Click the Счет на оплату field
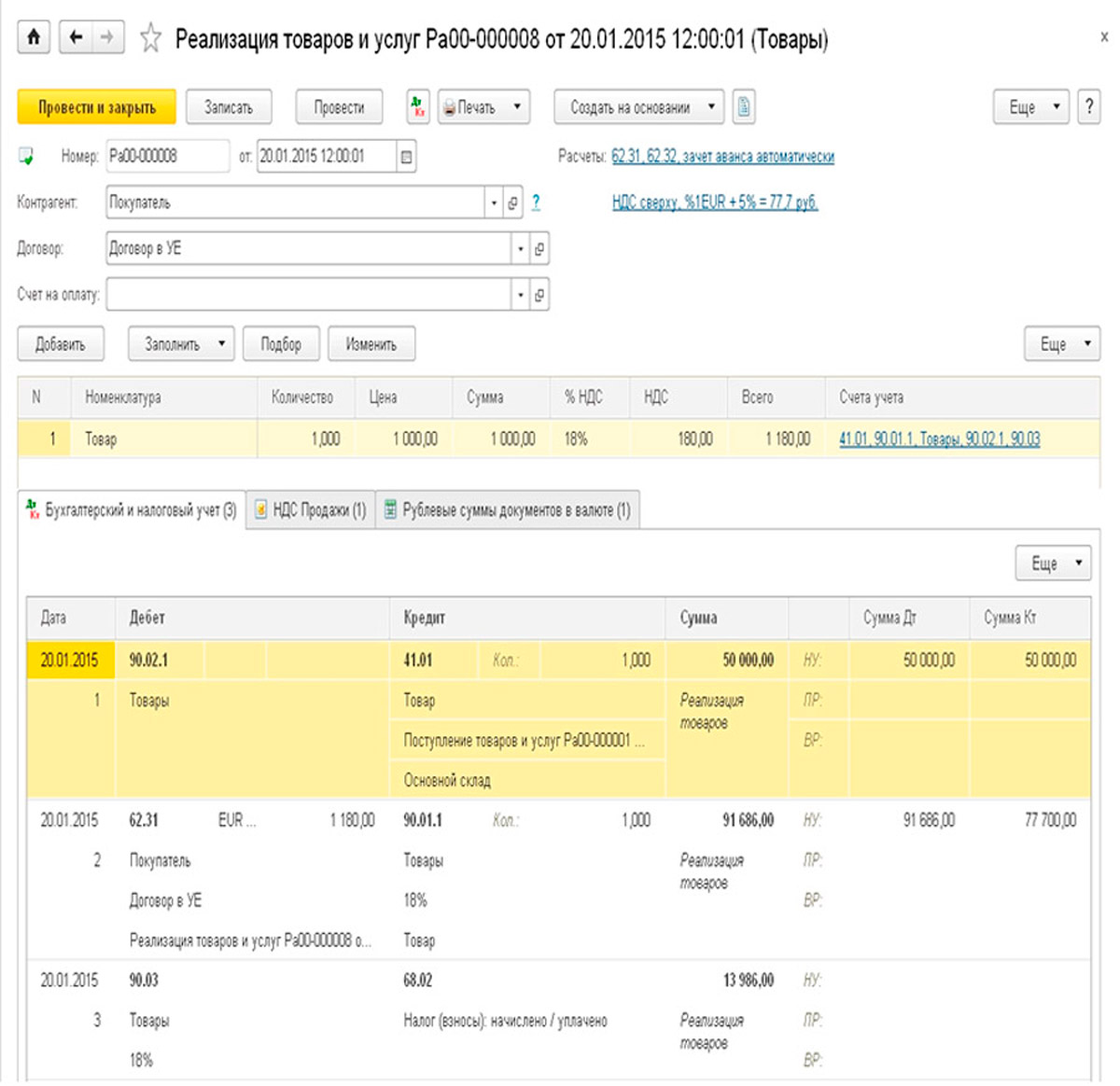 coord(308,295)
